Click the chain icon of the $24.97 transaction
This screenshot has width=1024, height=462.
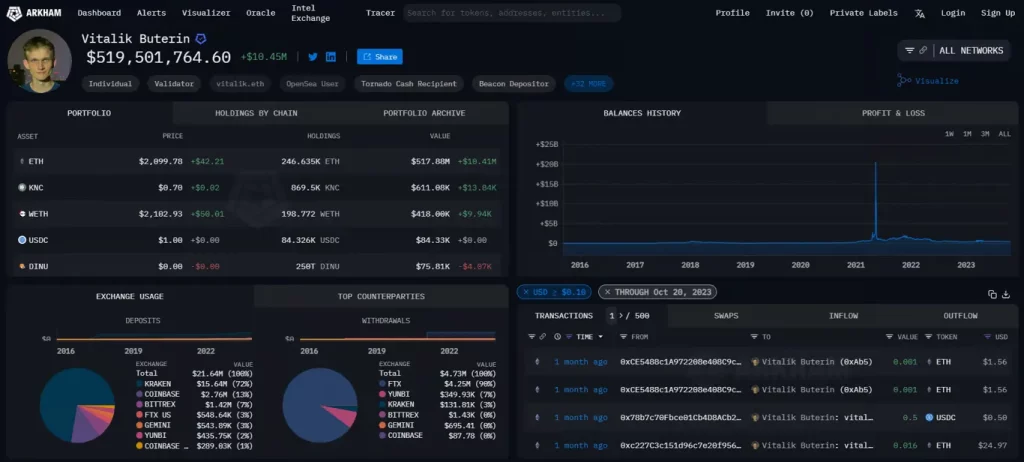point(537,446)
